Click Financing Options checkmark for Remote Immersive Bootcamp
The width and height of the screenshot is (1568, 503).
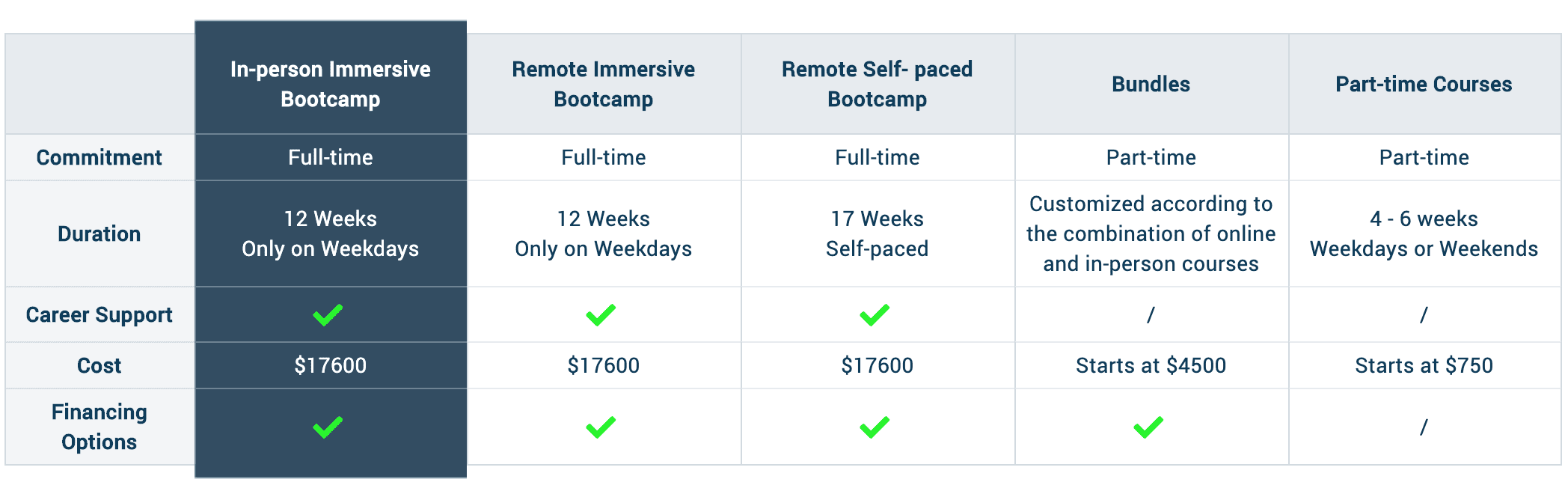(601, 427)
